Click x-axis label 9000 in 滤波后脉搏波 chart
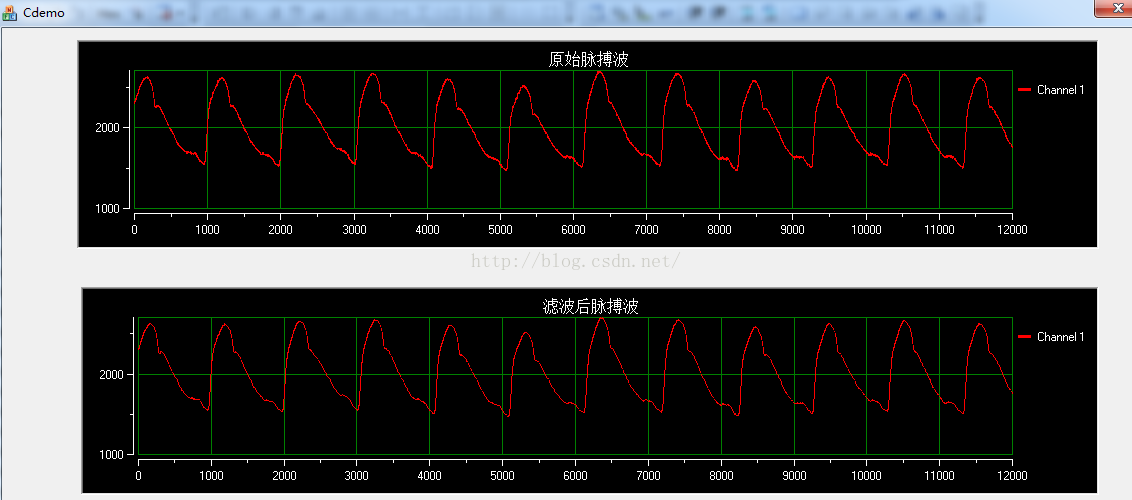Image resolution: width=1132 pixels, height=500 pixels. click(x=794, y=475)
